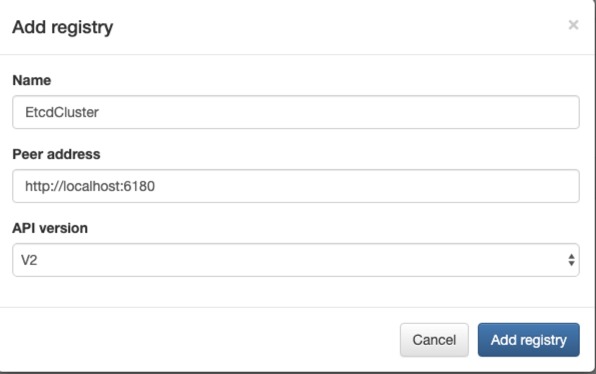This screenshot has height=374, width=596.
Task: Expand the version combo box showing V2
Action: point(296,260)
